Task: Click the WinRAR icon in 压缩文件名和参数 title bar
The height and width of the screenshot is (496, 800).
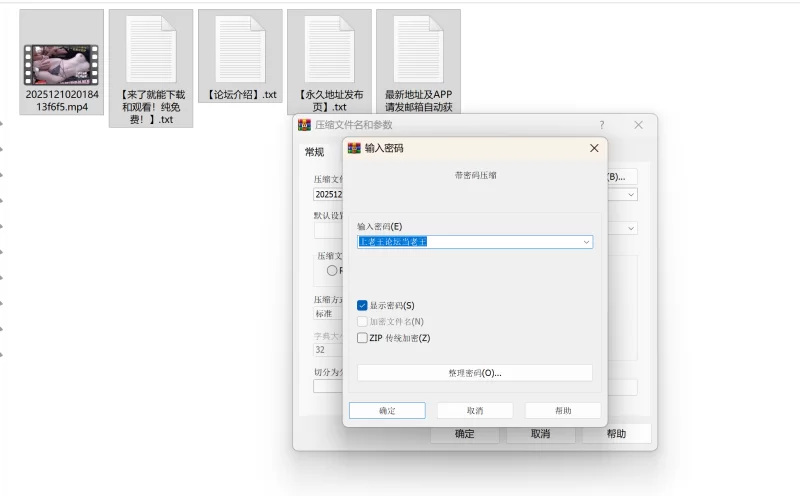Action: point(305,125)
